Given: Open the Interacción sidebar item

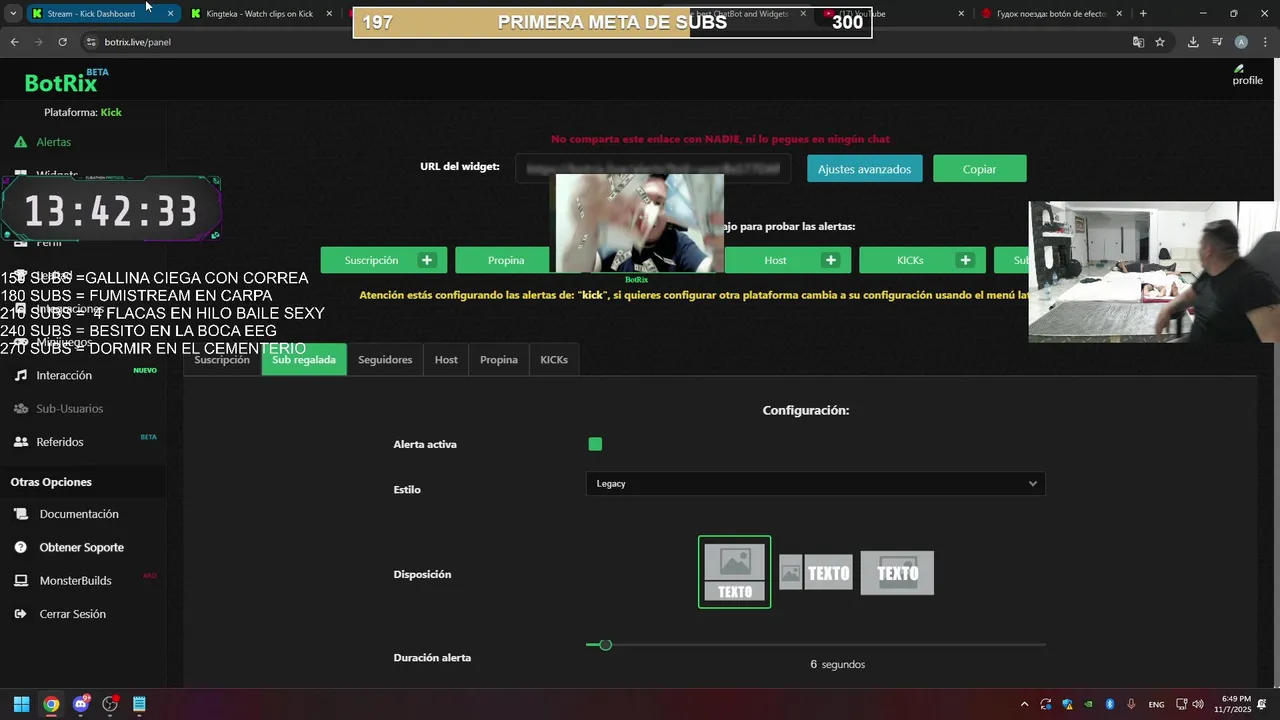Looking at the screenshot, I should 64,375.
